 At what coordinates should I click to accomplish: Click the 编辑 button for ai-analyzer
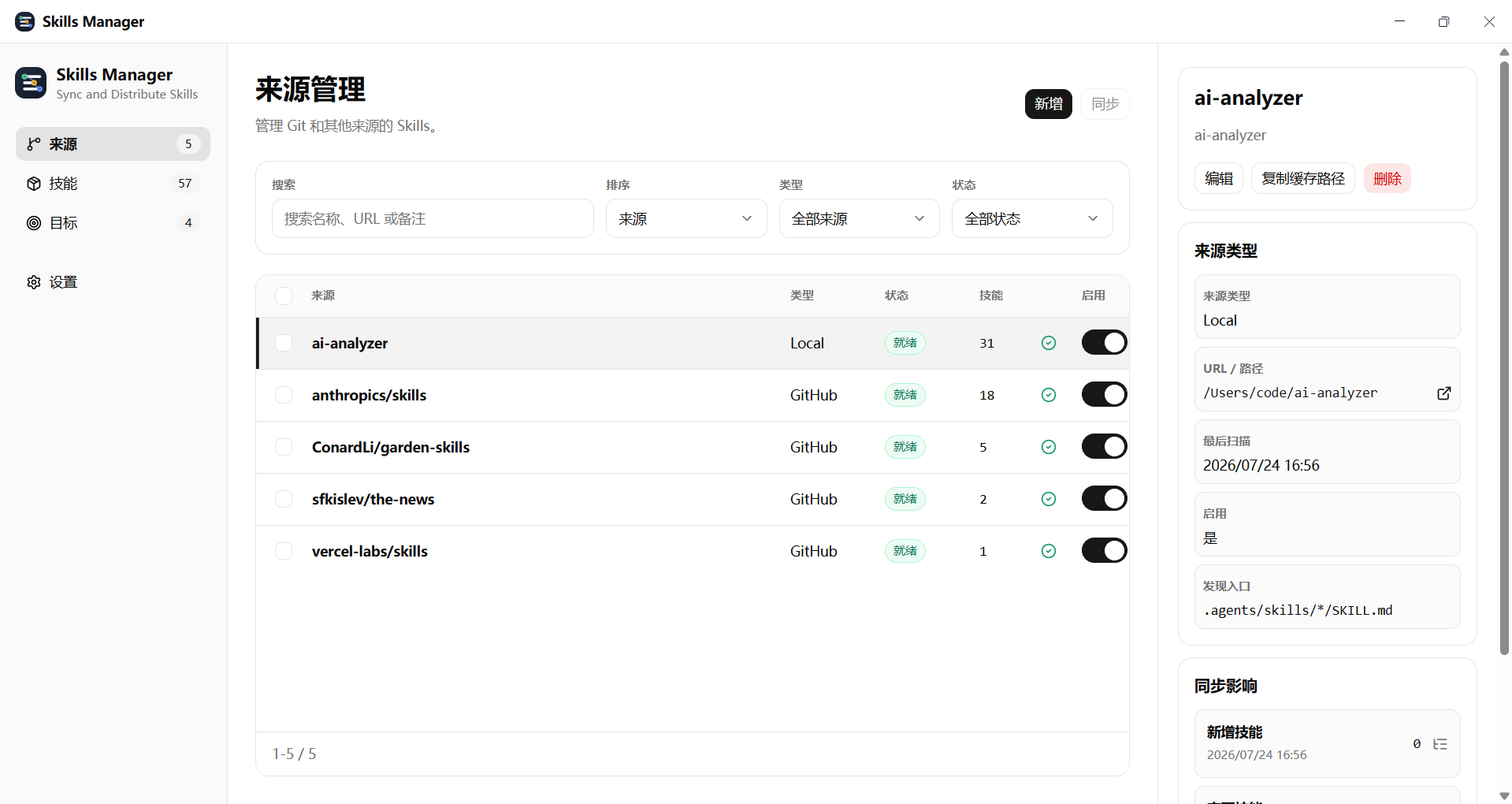pos(1219,179)
